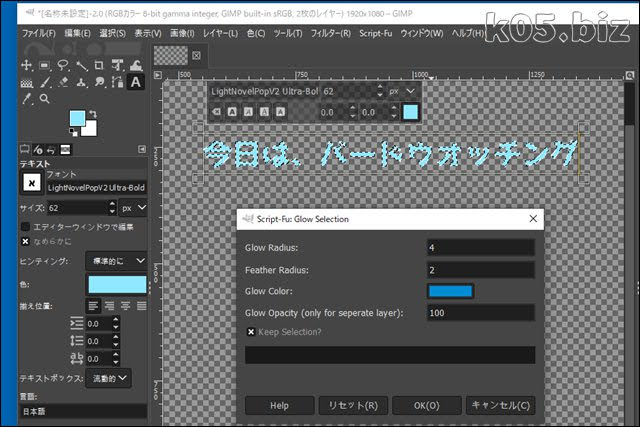
Task: Click the foreground color swatch
Action: click(77, 118)
